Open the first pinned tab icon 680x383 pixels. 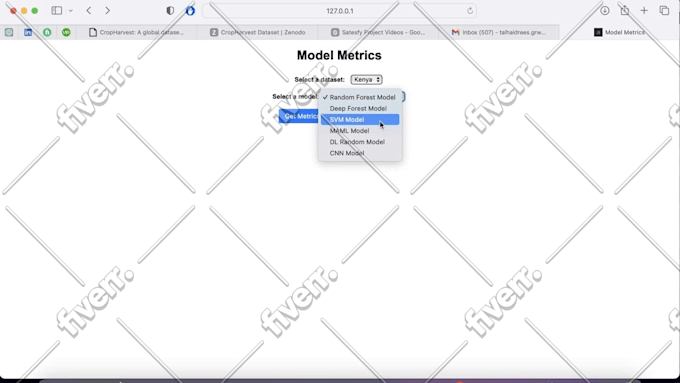tap(9, 32)
